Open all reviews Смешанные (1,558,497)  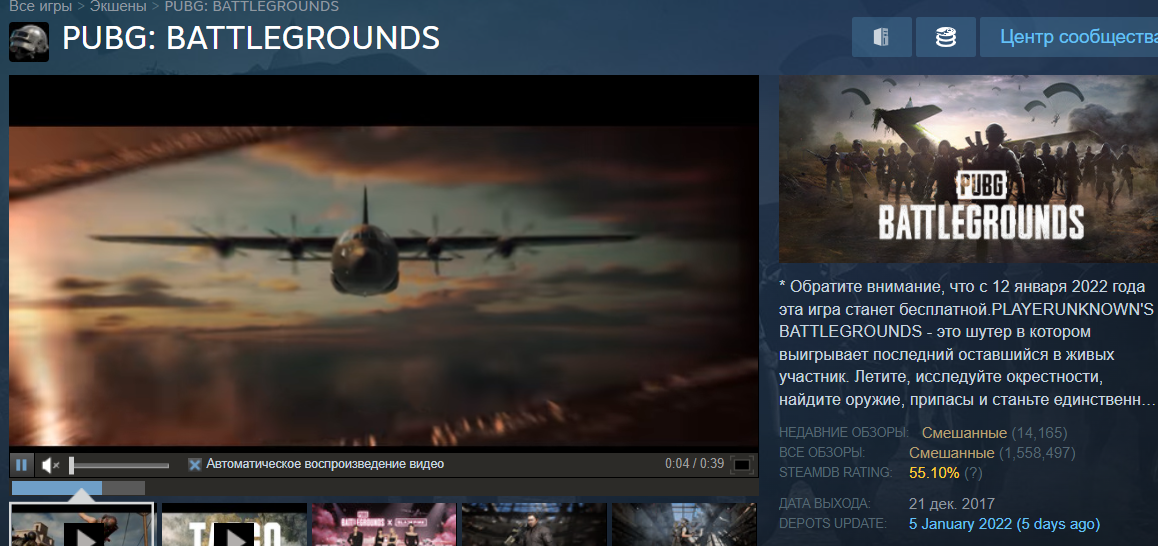(992, 452)
